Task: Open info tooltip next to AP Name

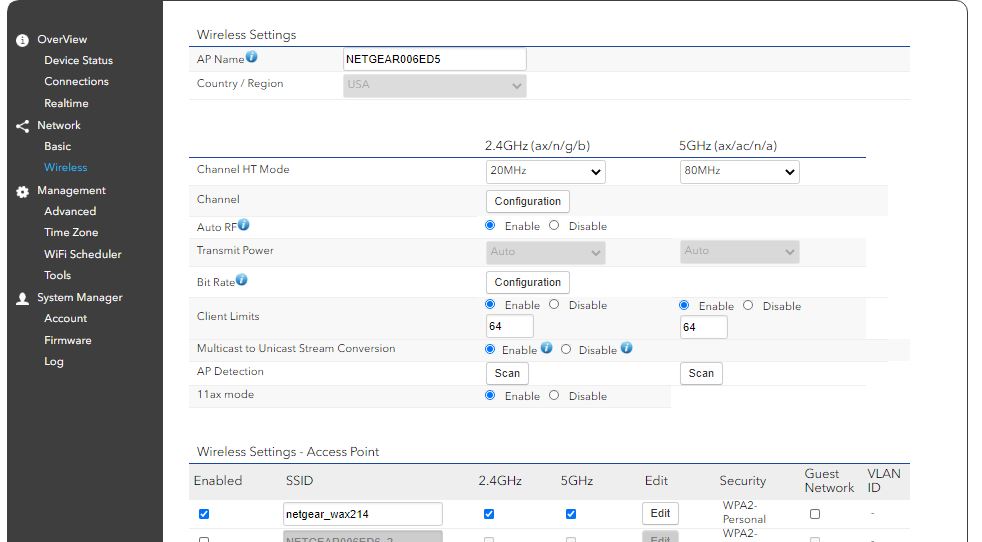Action: pyautogui.click(x=252, y=57)
